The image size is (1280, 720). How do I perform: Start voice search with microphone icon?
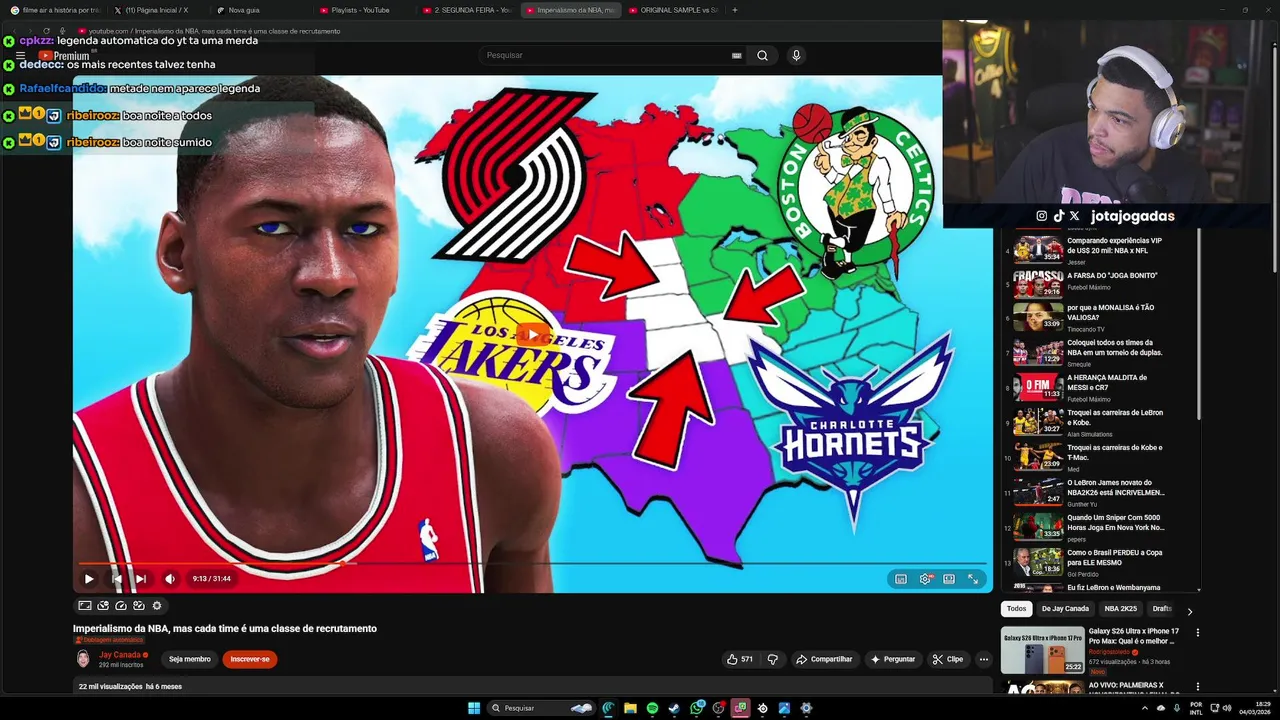point(796,55)
